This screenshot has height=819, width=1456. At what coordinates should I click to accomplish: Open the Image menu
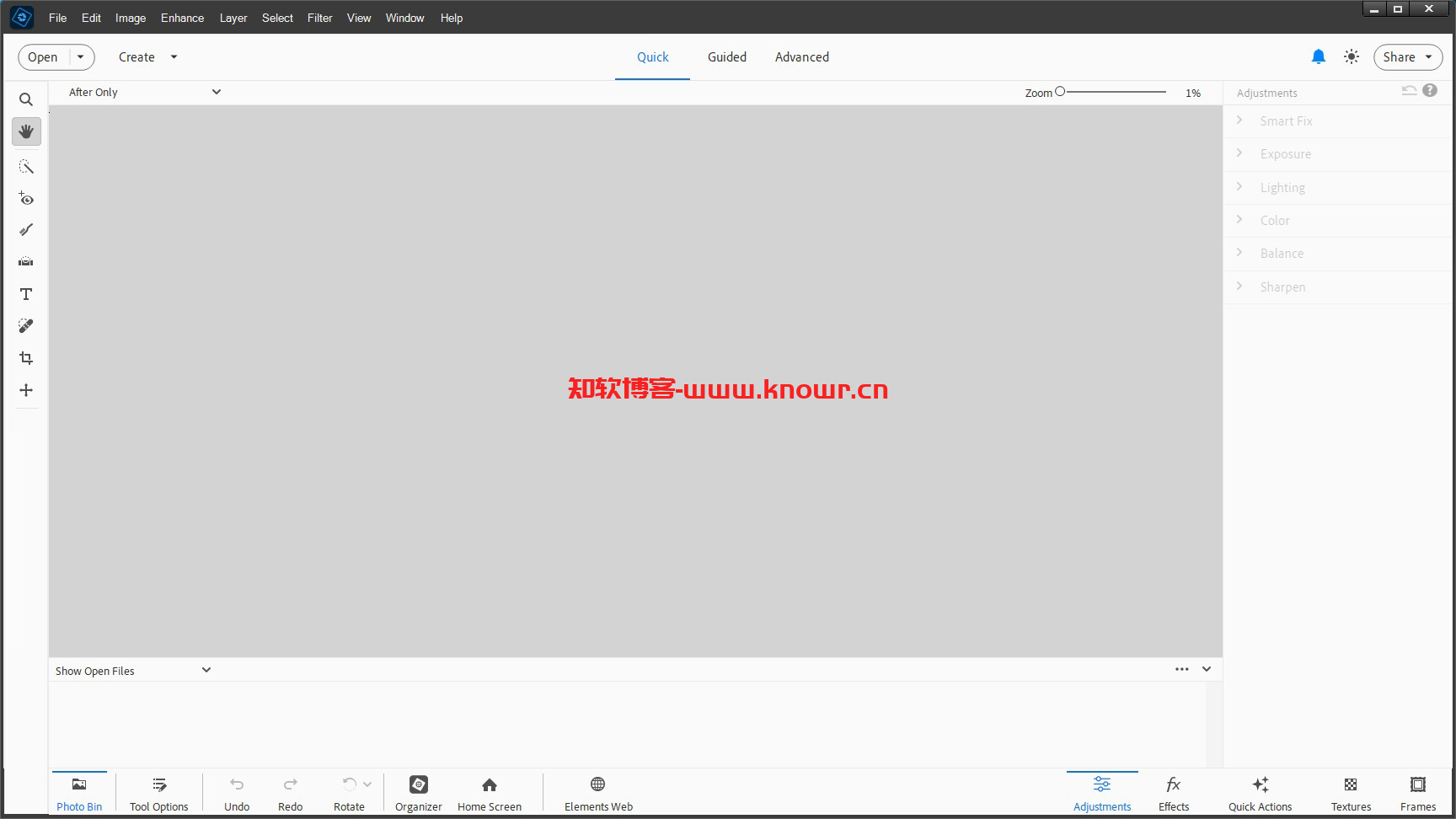[x=131, y=18]
